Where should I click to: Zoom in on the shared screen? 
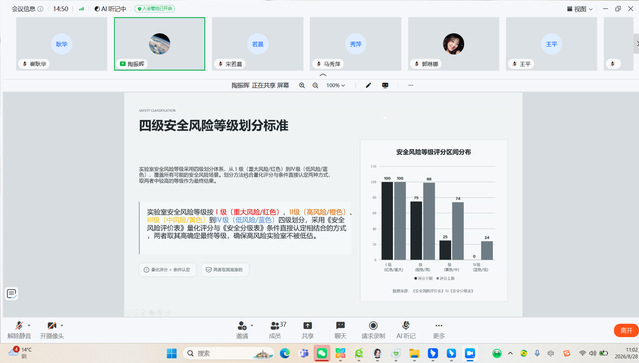(x=302, y=86)
